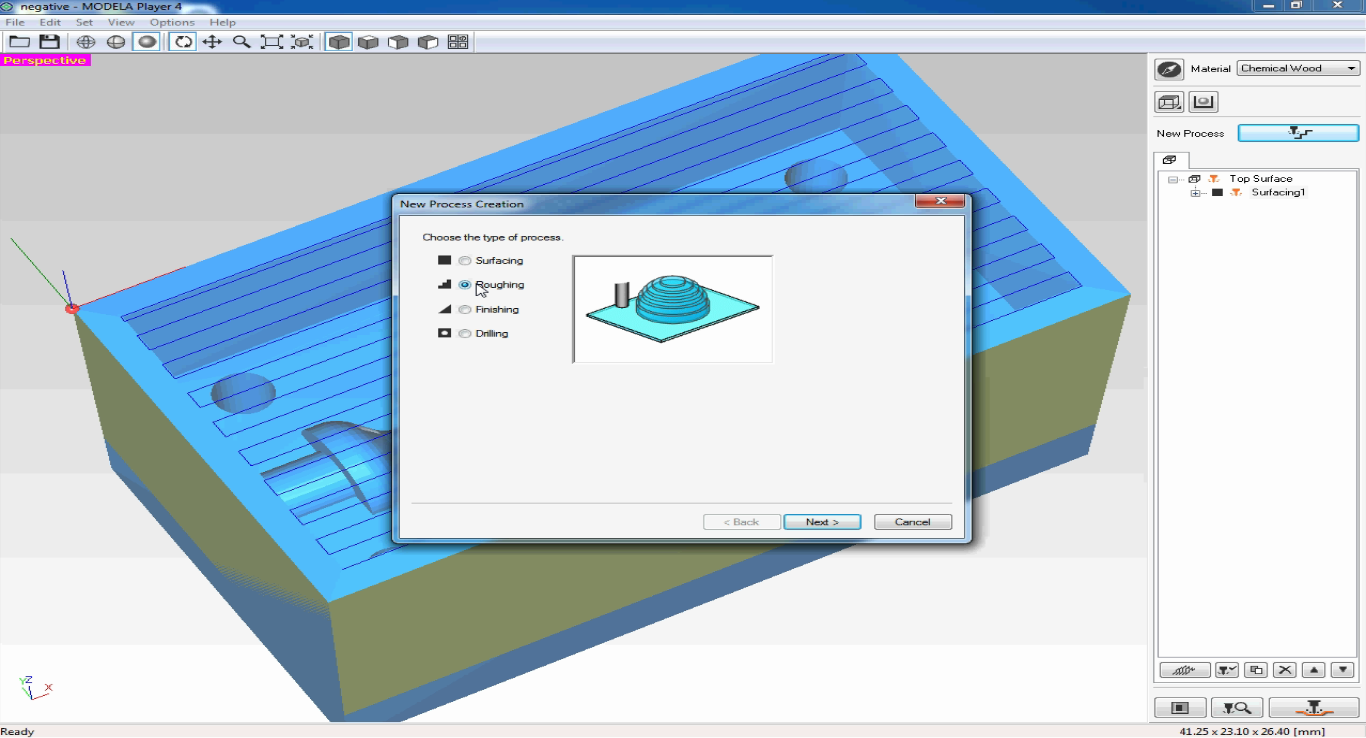This screenshot has width=1366, height=738.
Task: Choose the cube view with white front
Action: pos(398,42)
